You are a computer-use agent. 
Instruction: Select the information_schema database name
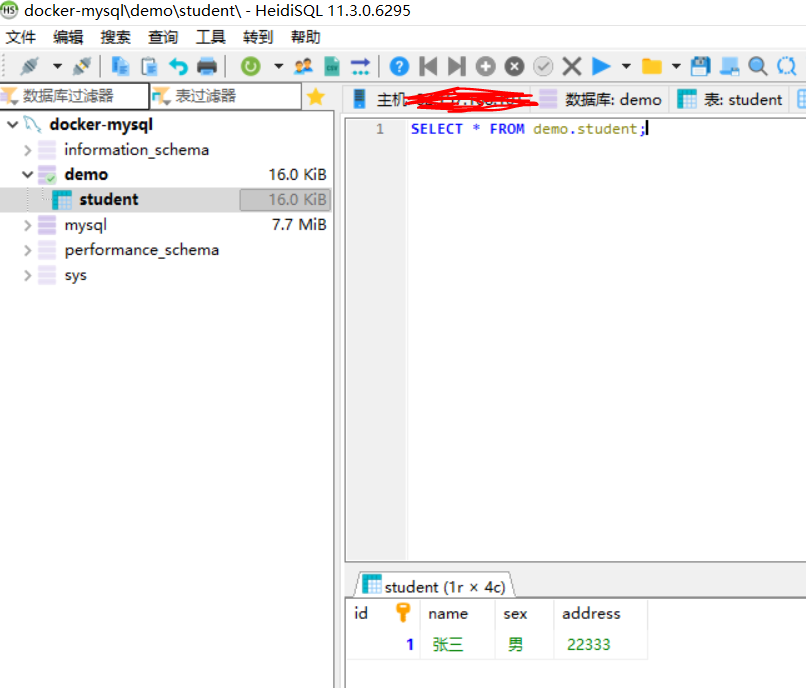pyautogui.click(x=136, y=150)
